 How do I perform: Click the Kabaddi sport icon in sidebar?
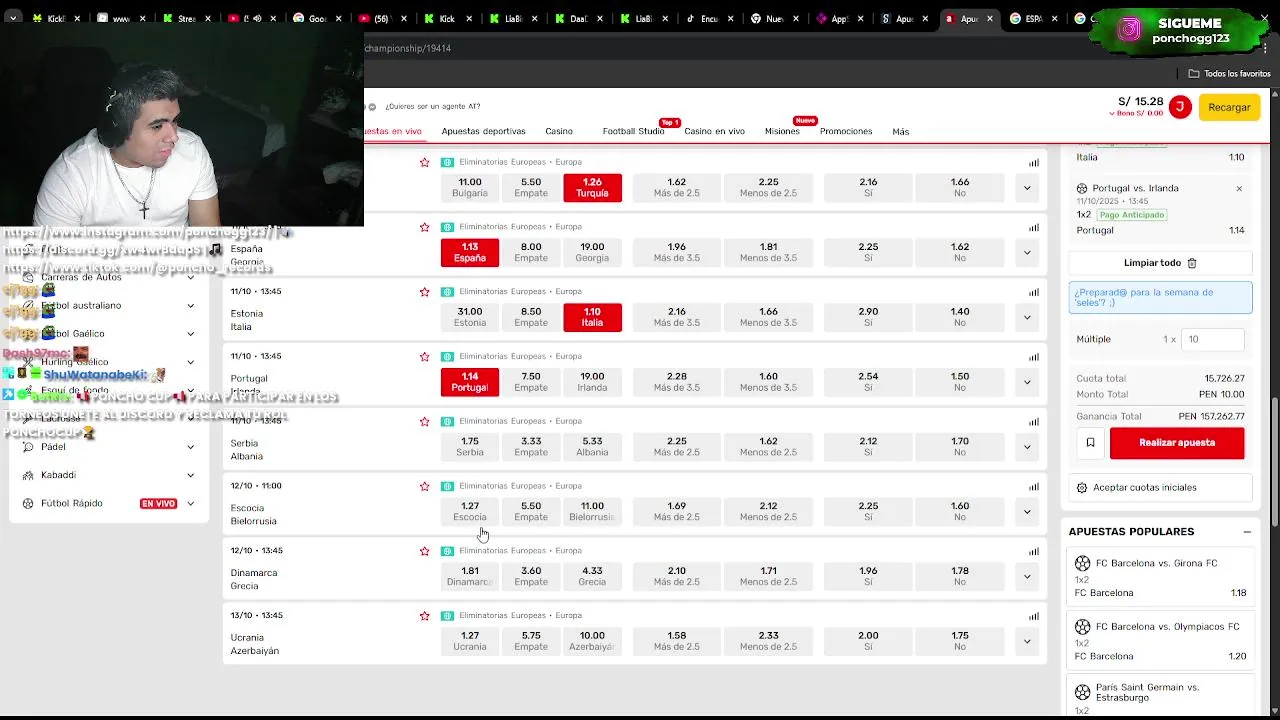pos(28,475)
